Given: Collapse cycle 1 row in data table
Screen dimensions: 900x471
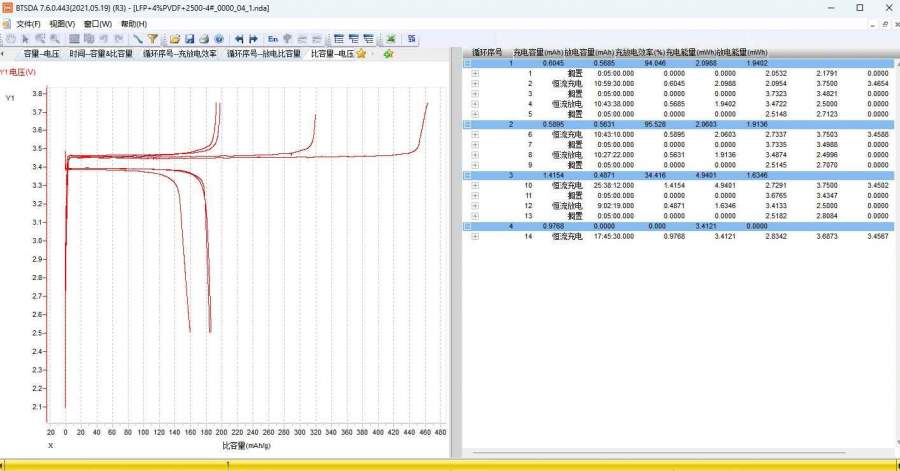Looking at the screenshot, I should pyautogui.click(x=467, y=63).
